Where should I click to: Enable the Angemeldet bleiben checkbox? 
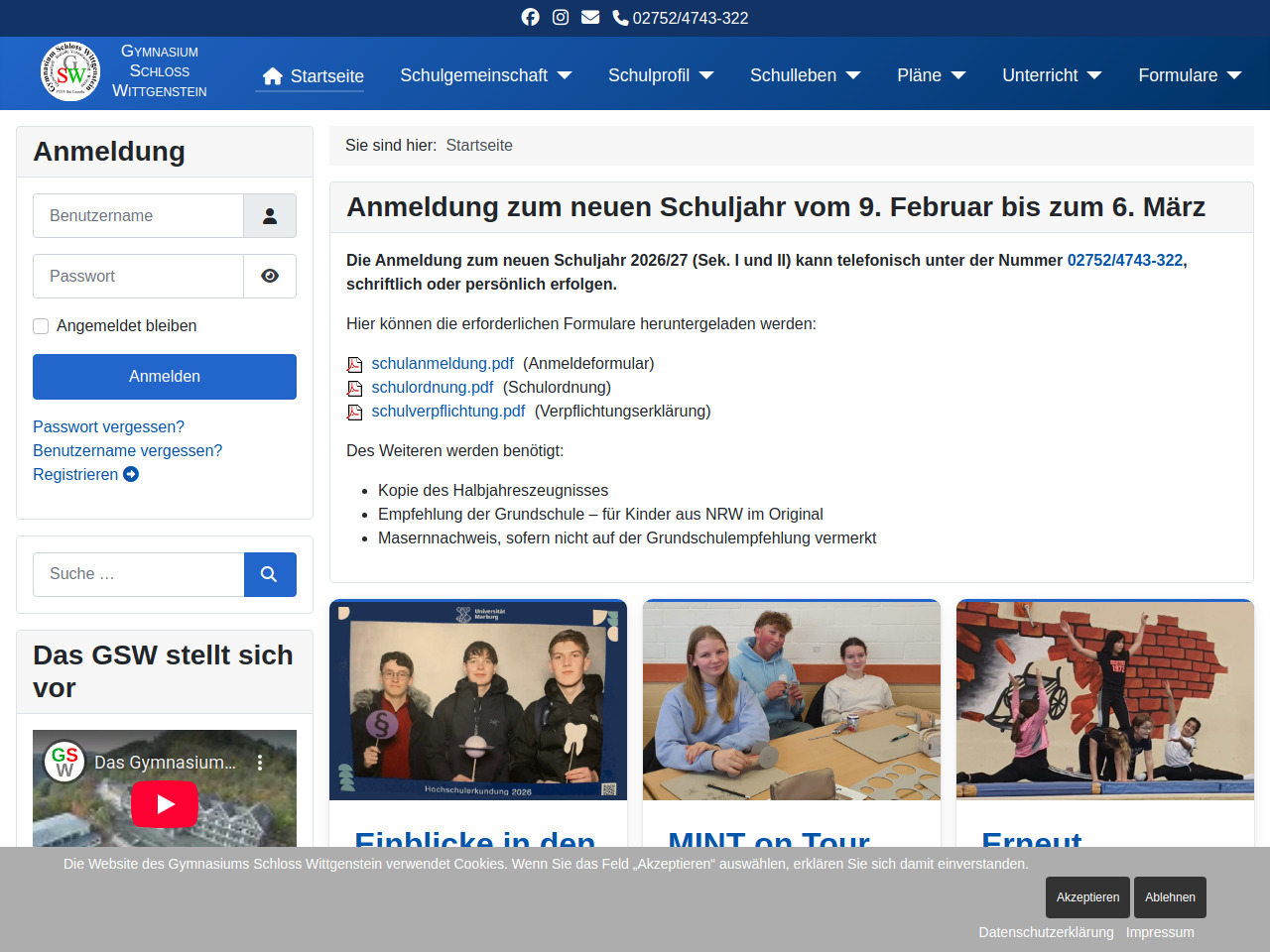click(41, 326)
